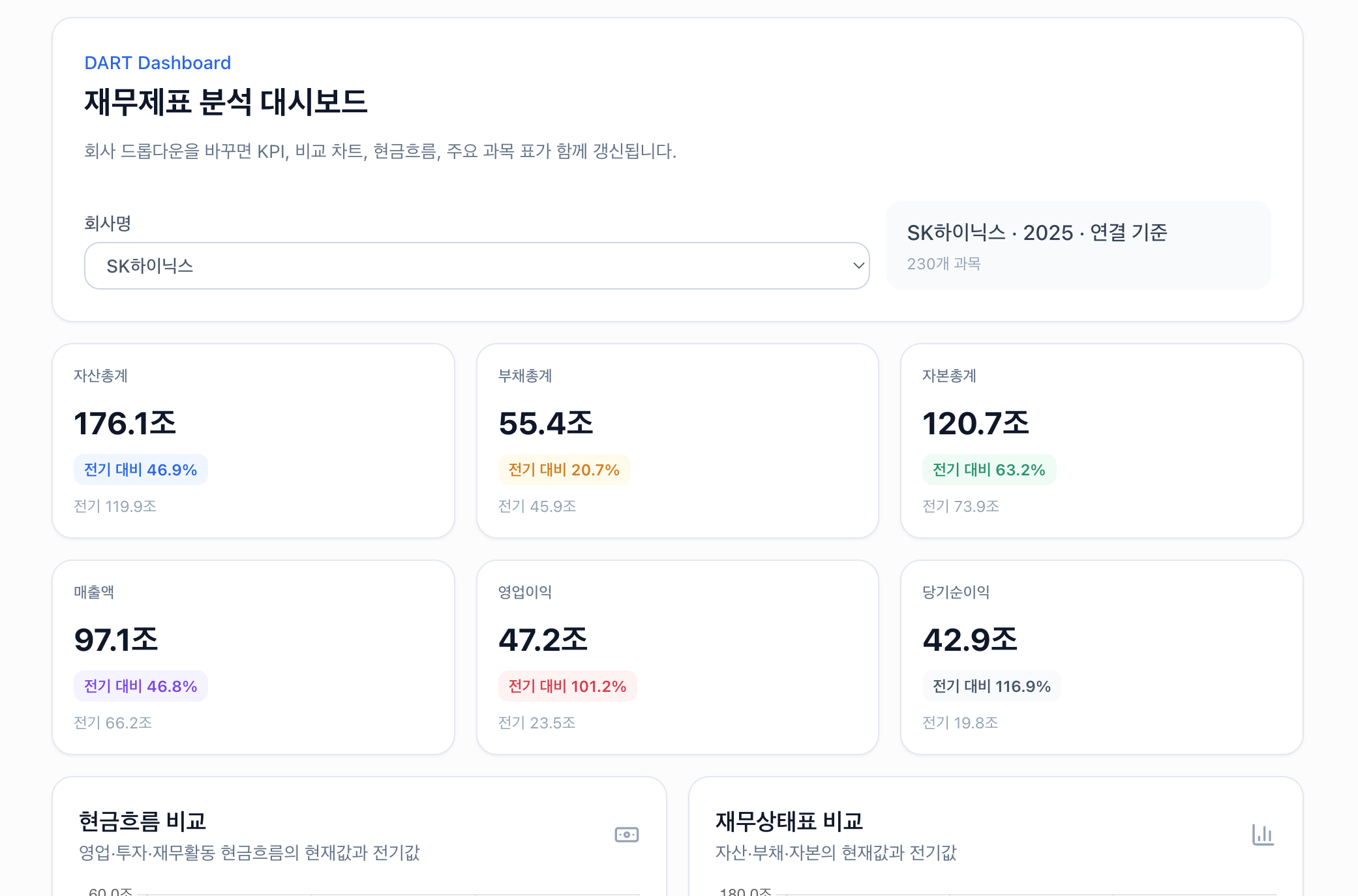The width and height of the screenshot is (1358, 896).
Task: Click the gray 전기 대비 116.9% badge
Action: tap(991, 686)
